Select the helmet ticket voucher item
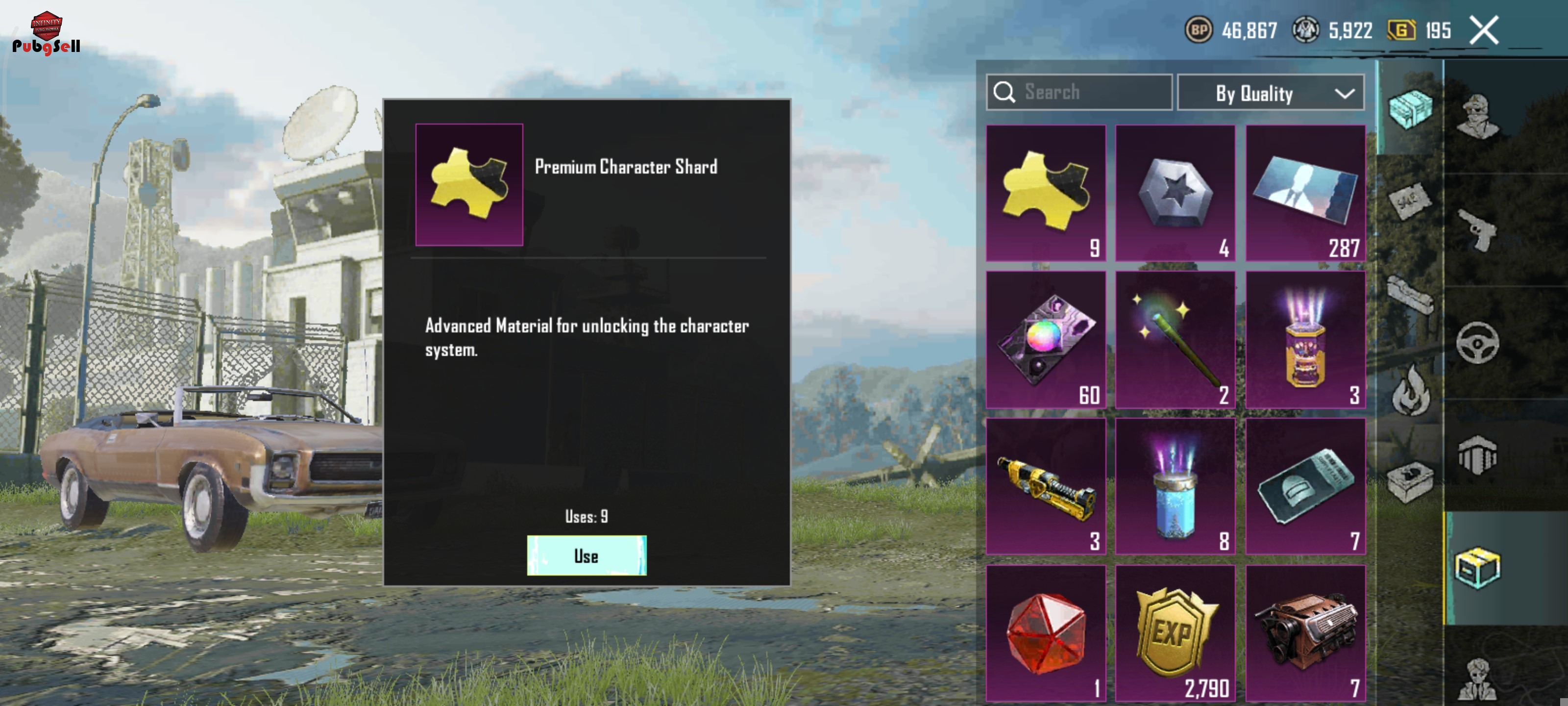The height and width of the screenshot is (706, 1568). click(1305, 486)
